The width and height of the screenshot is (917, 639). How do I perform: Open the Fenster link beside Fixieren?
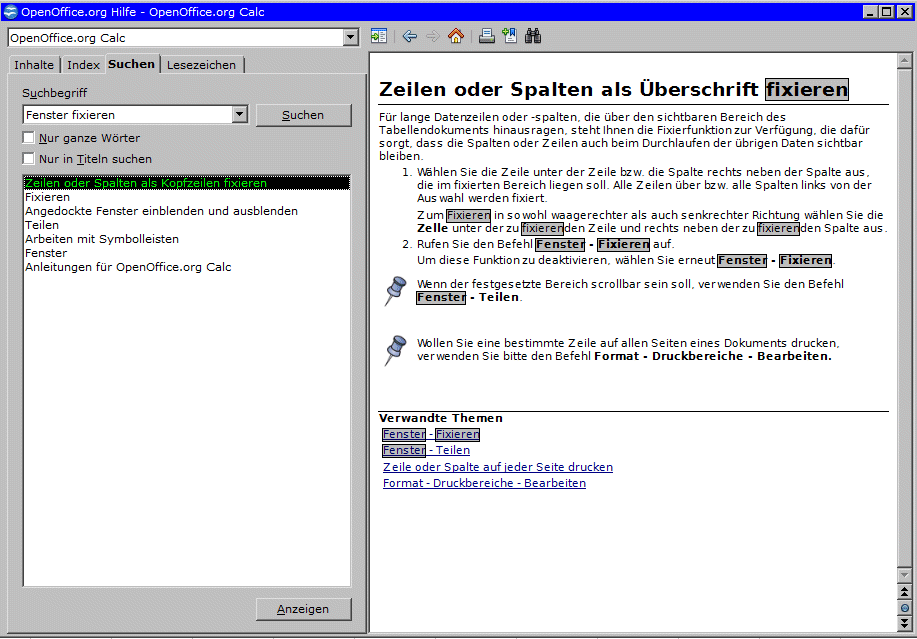(404, 434)
